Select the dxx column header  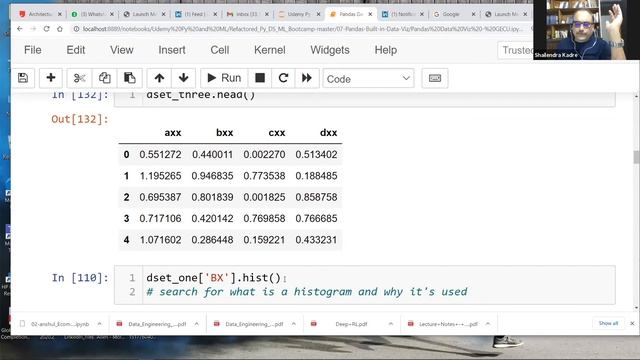329,133
